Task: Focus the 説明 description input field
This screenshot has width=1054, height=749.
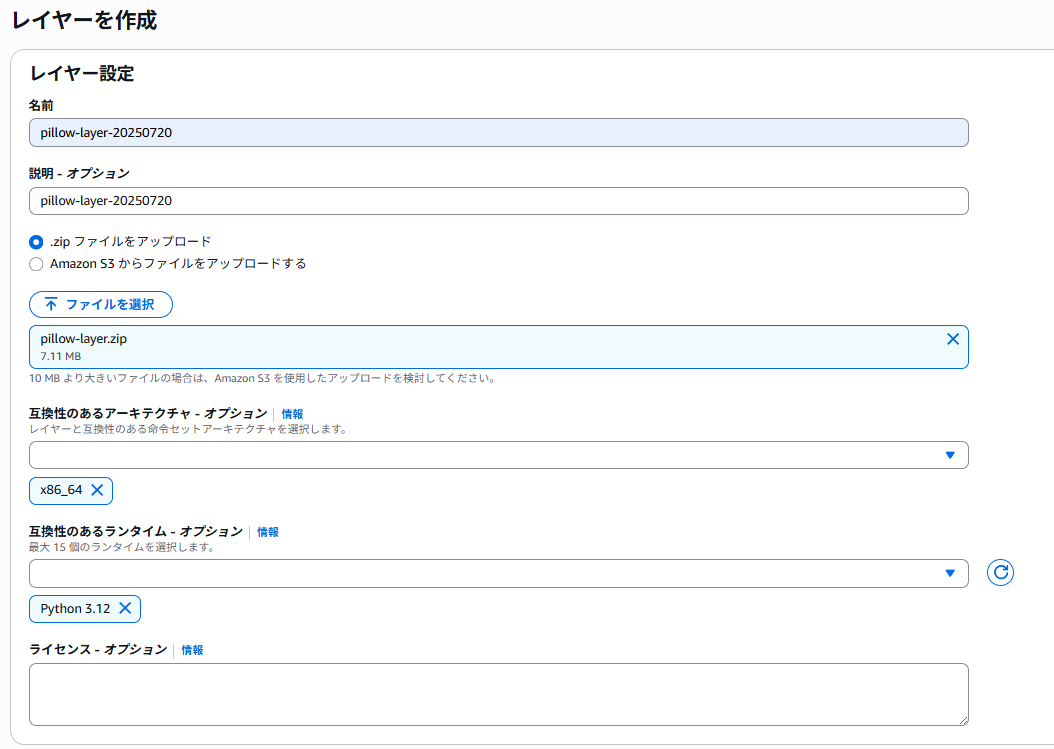Action: click(x=499, y=201)
